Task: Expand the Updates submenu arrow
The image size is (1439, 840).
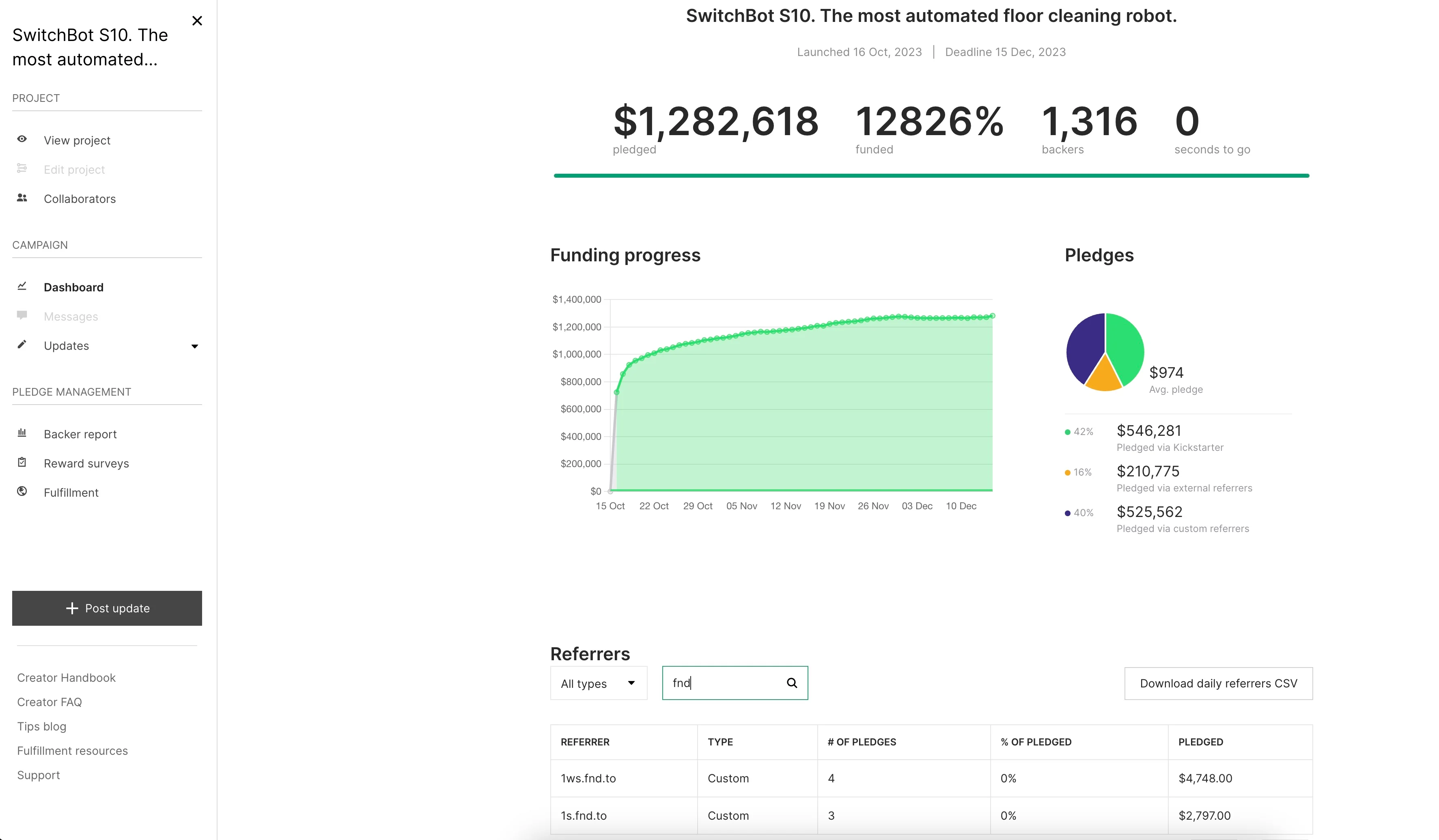Action: 195,347
